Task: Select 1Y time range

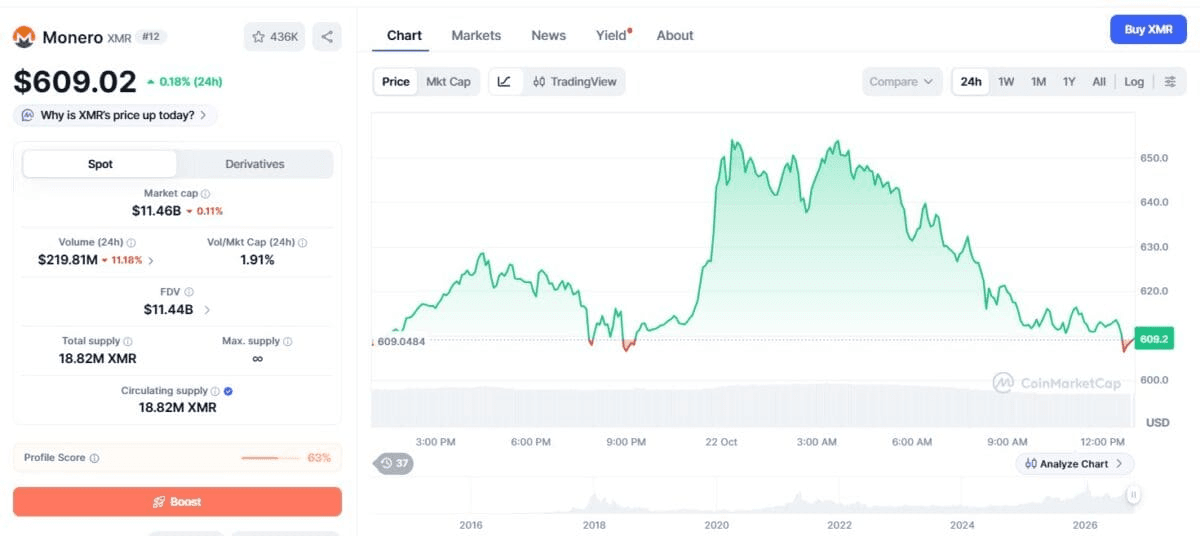Action: pyautogui.click(x=1069, y=82)
